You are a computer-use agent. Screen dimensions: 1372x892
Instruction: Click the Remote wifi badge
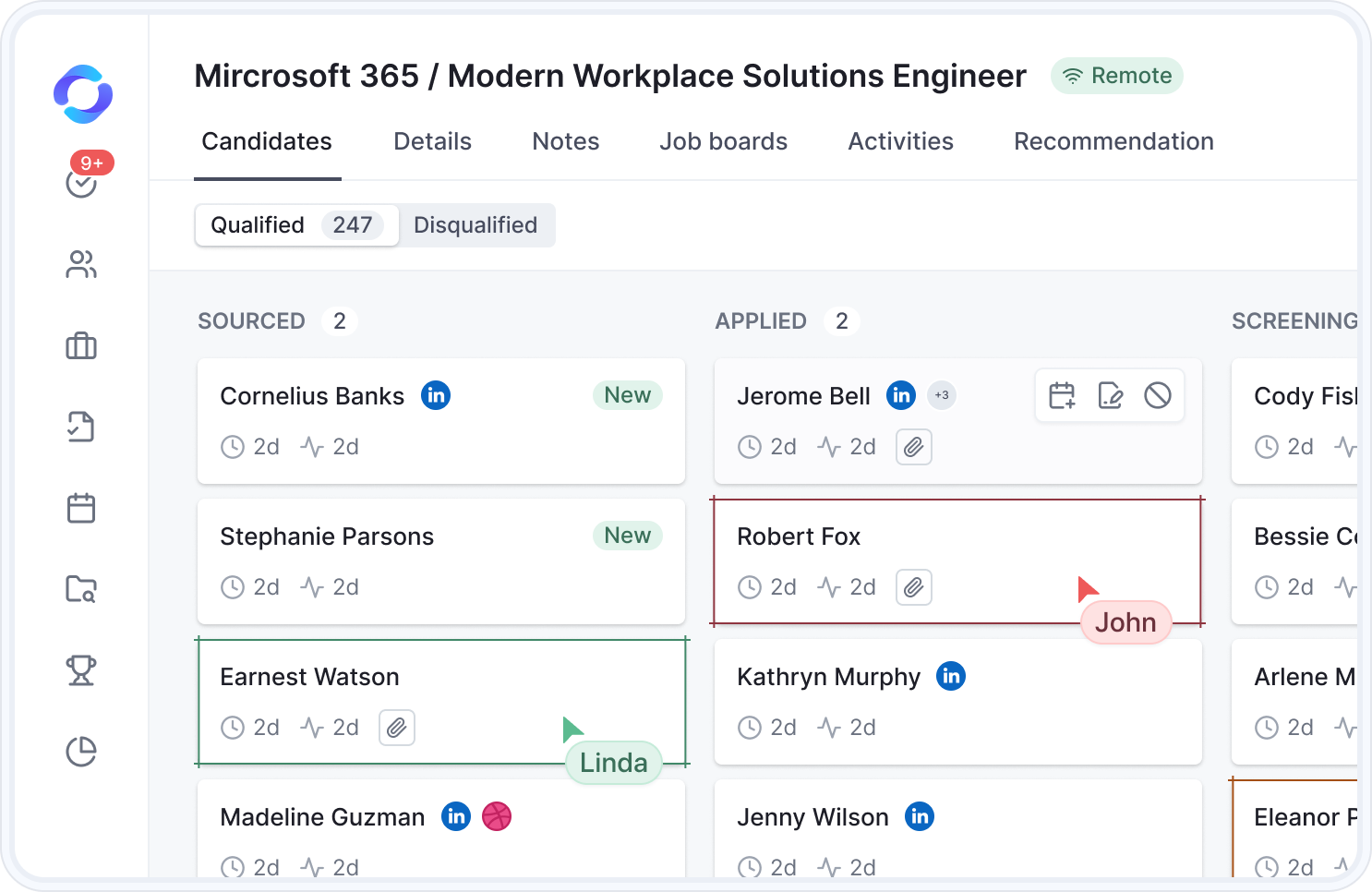[1117, 76]
